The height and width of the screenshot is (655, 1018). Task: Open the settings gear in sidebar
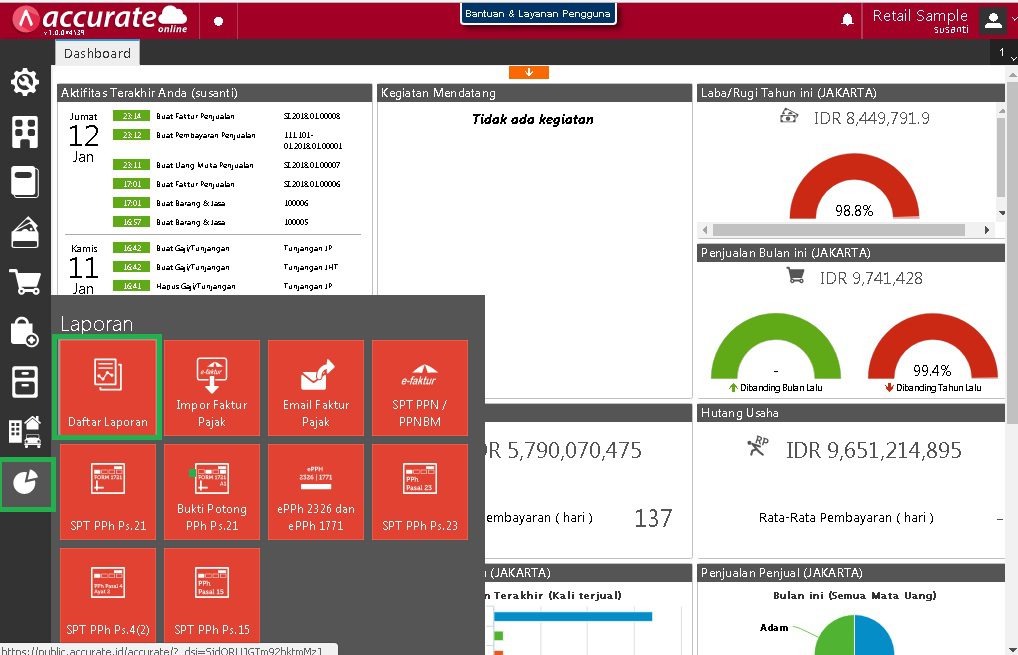click(25, 82)
